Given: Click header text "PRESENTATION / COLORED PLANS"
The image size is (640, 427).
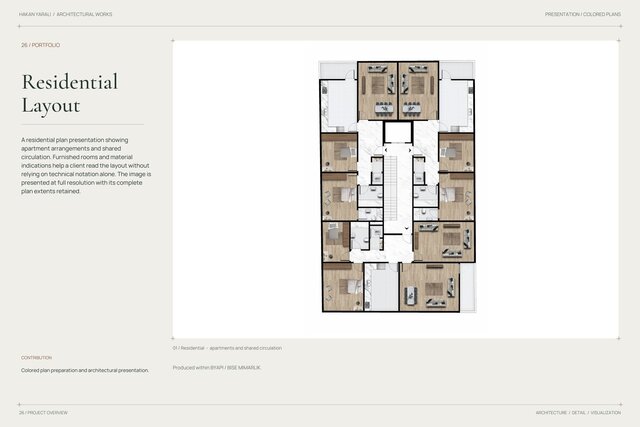Looking at the screenshot, I should pos(582,14).
